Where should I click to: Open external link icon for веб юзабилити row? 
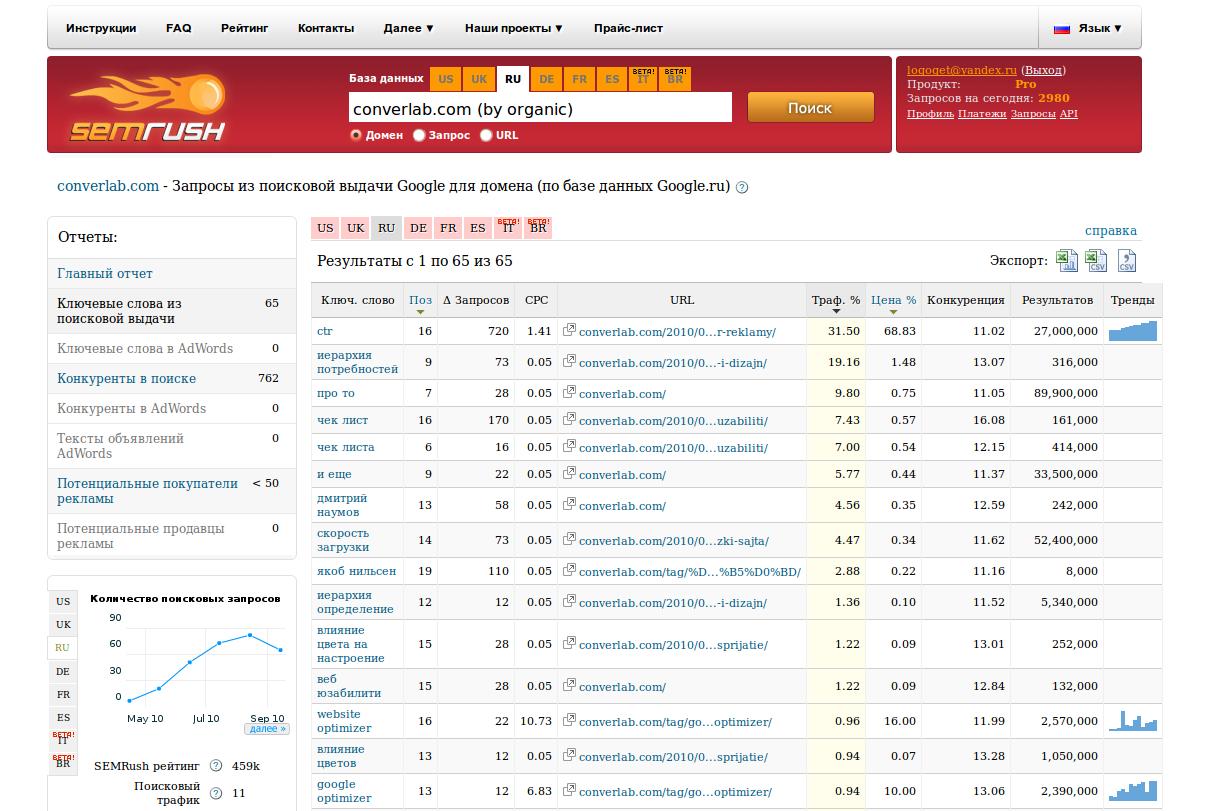click(x=569, y=685)
